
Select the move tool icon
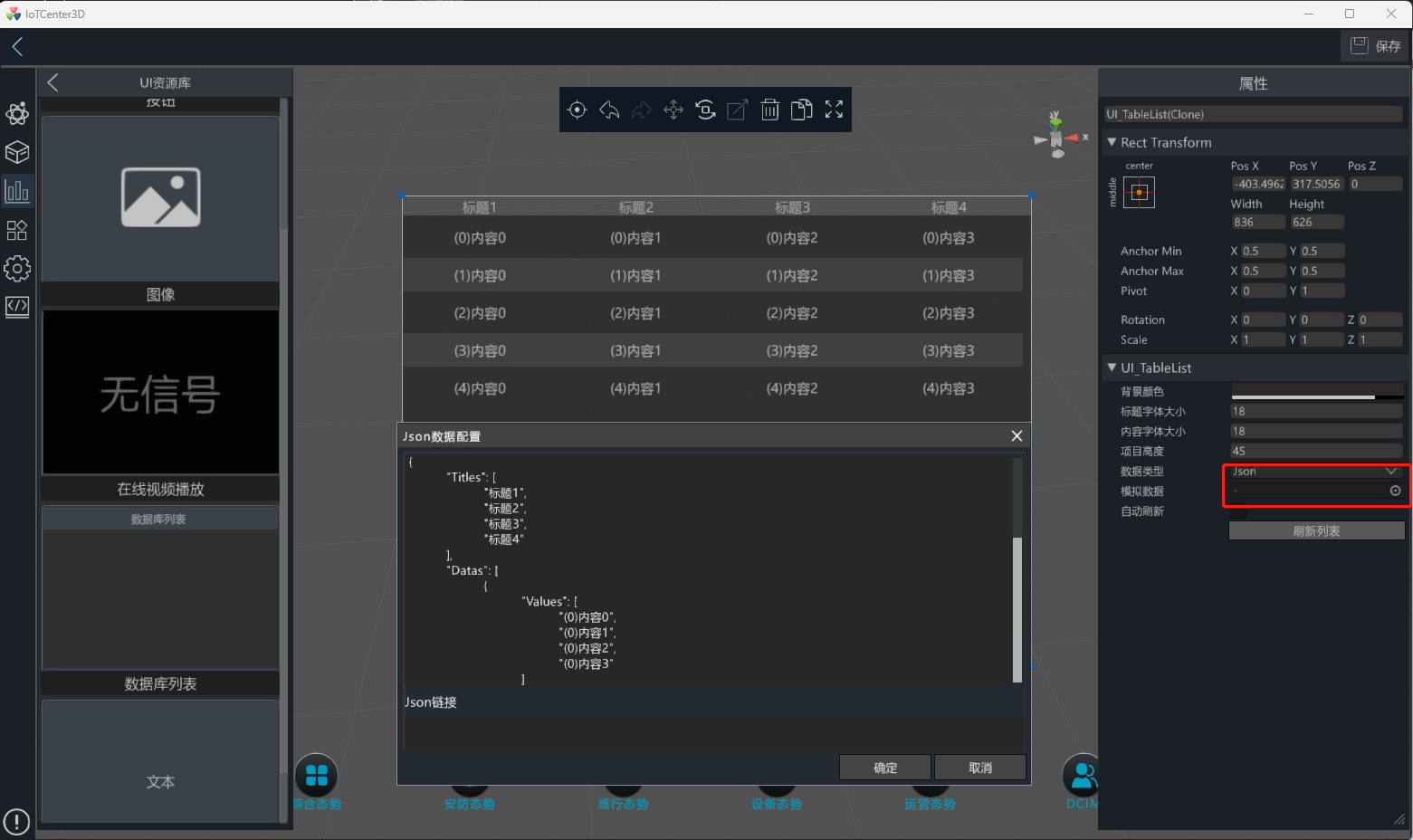(x=673, y=110)
